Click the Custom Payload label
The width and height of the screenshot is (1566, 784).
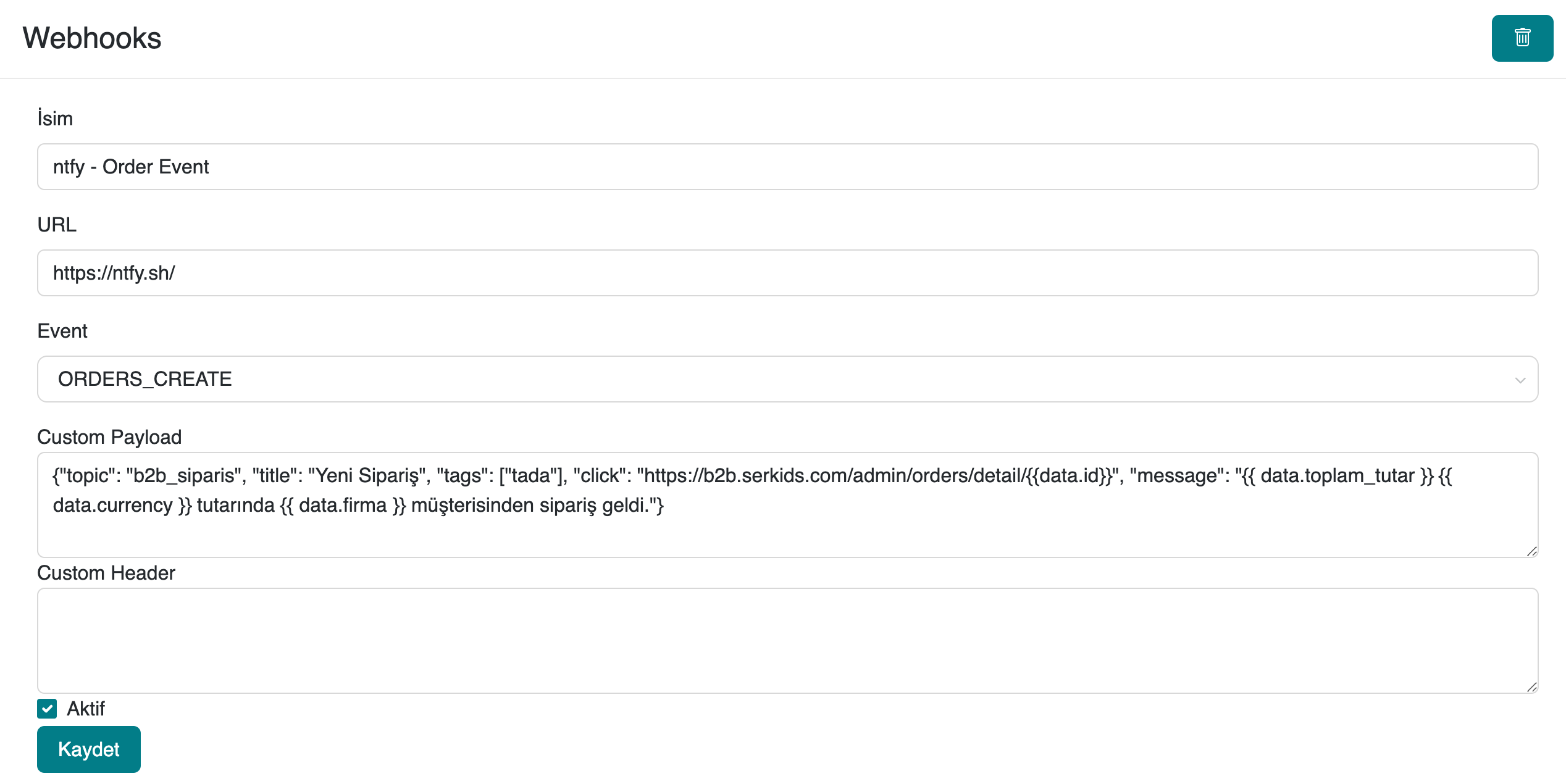(109, 437)
